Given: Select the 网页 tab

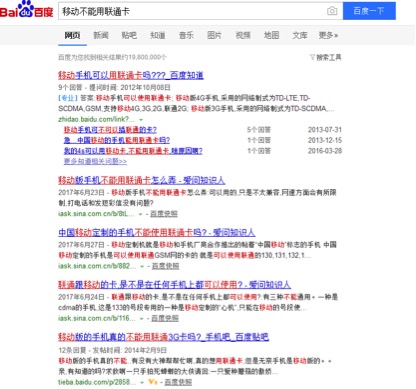Looking at the screenshot, I should pos(72,35).
